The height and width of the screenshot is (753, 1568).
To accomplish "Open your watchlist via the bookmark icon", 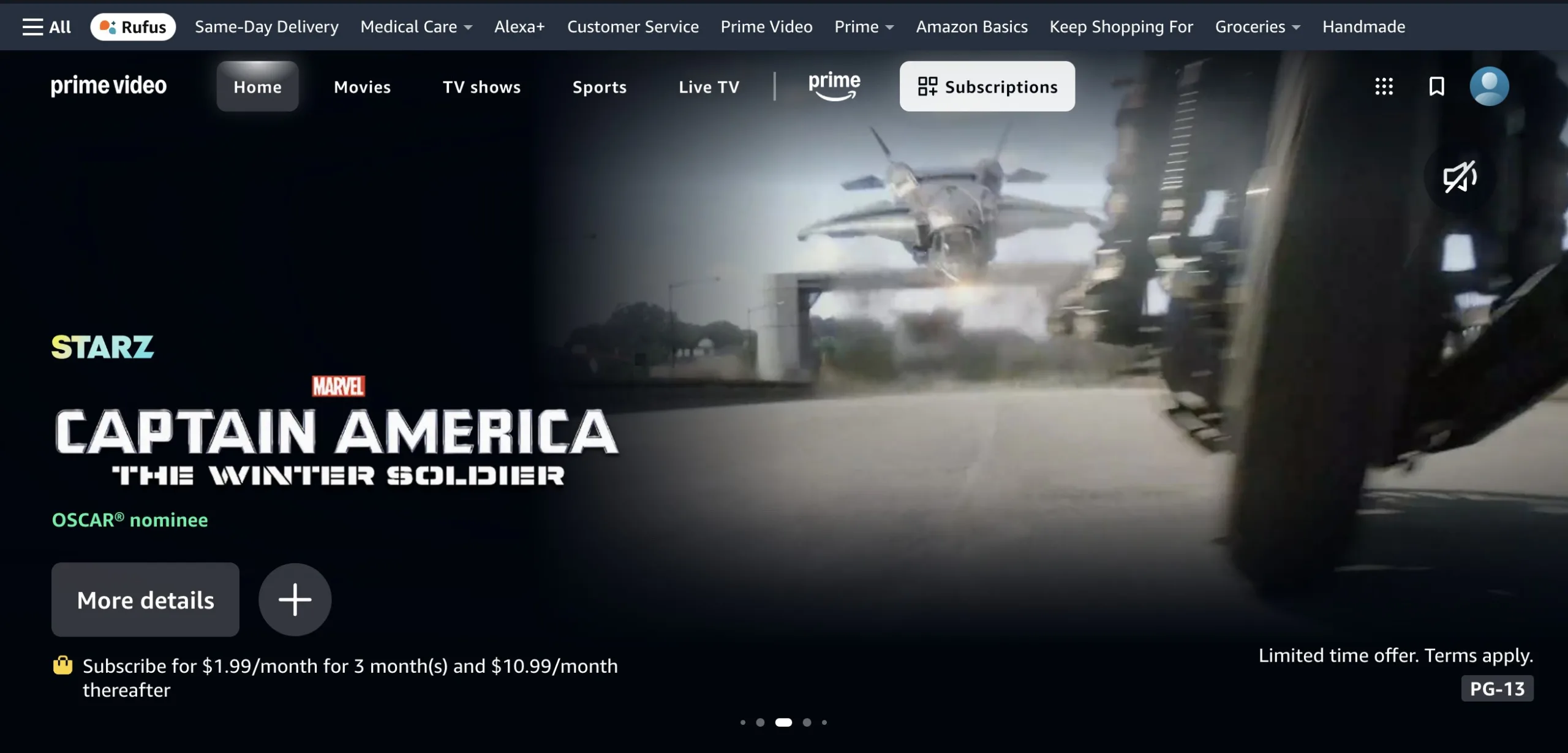I will click(1437, 86).
